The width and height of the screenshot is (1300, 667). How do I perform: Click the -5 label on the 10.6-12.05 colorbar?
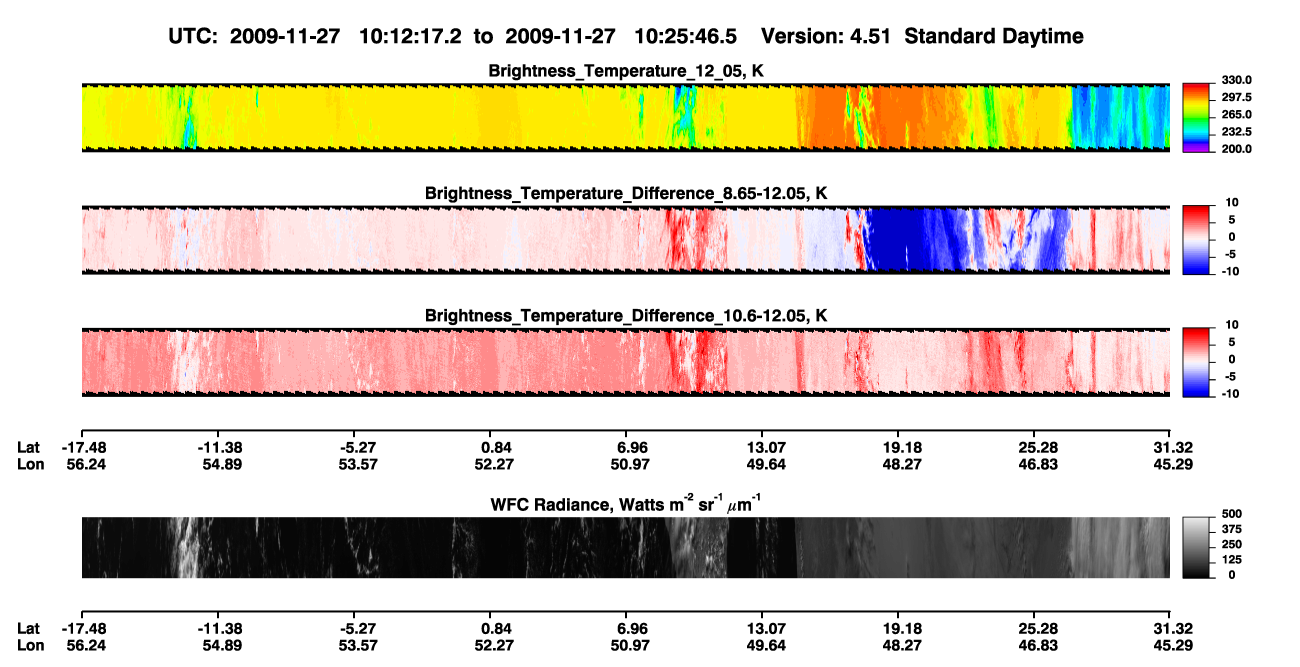tap(1233, 377)
